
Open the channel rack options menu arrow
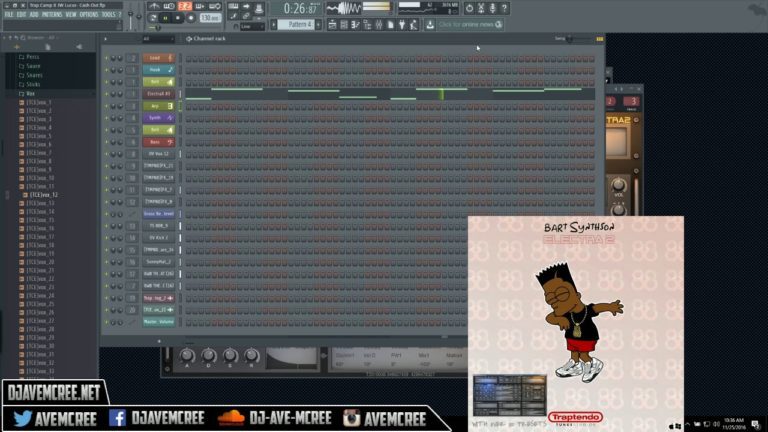point(105,39)
